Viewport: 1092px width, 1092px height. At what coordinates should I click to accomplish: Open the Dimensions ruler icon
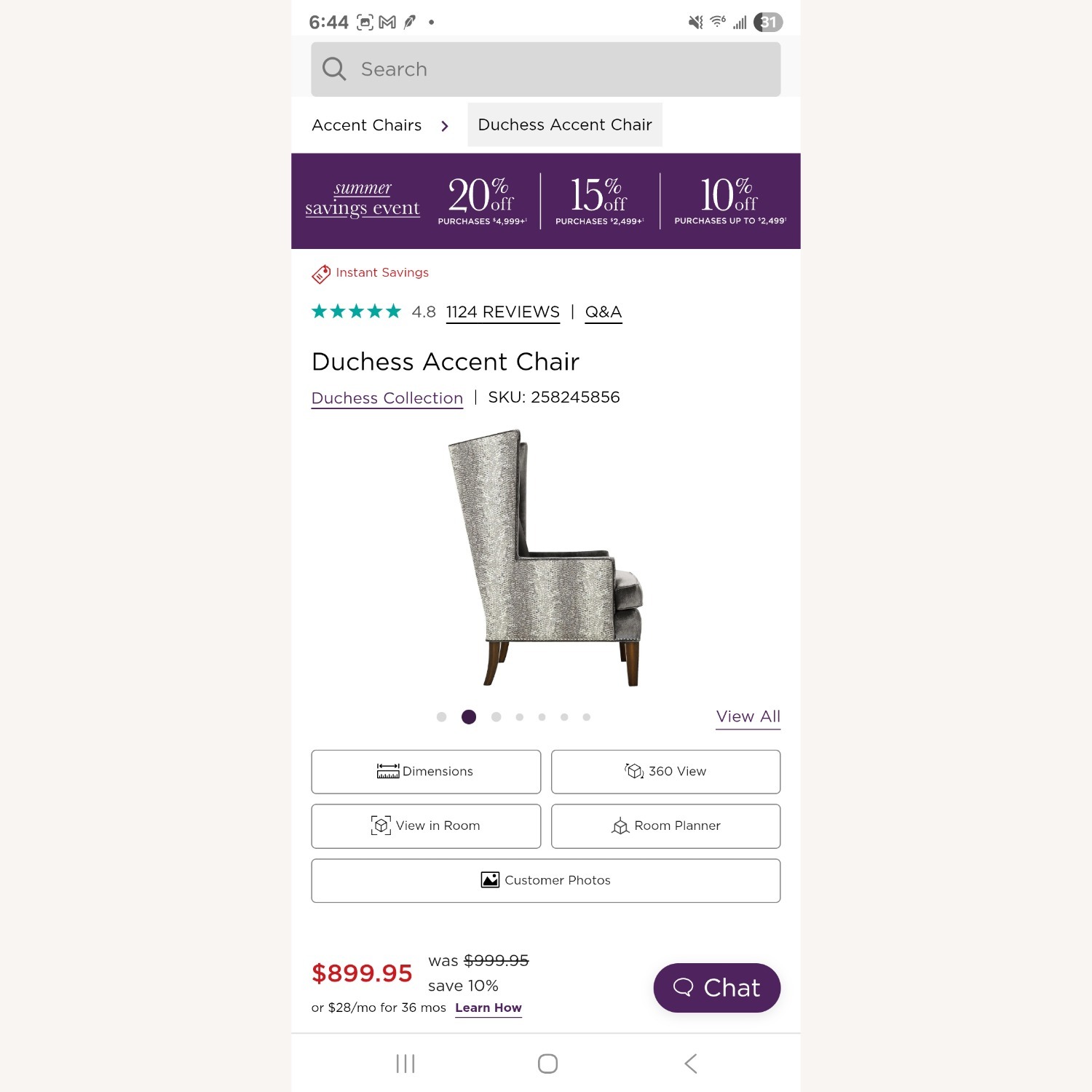388,771
